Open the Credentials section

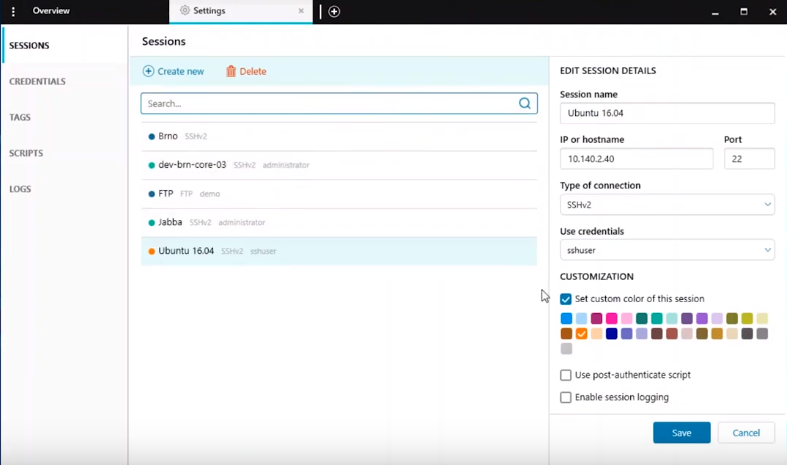(x=37, y=81)
